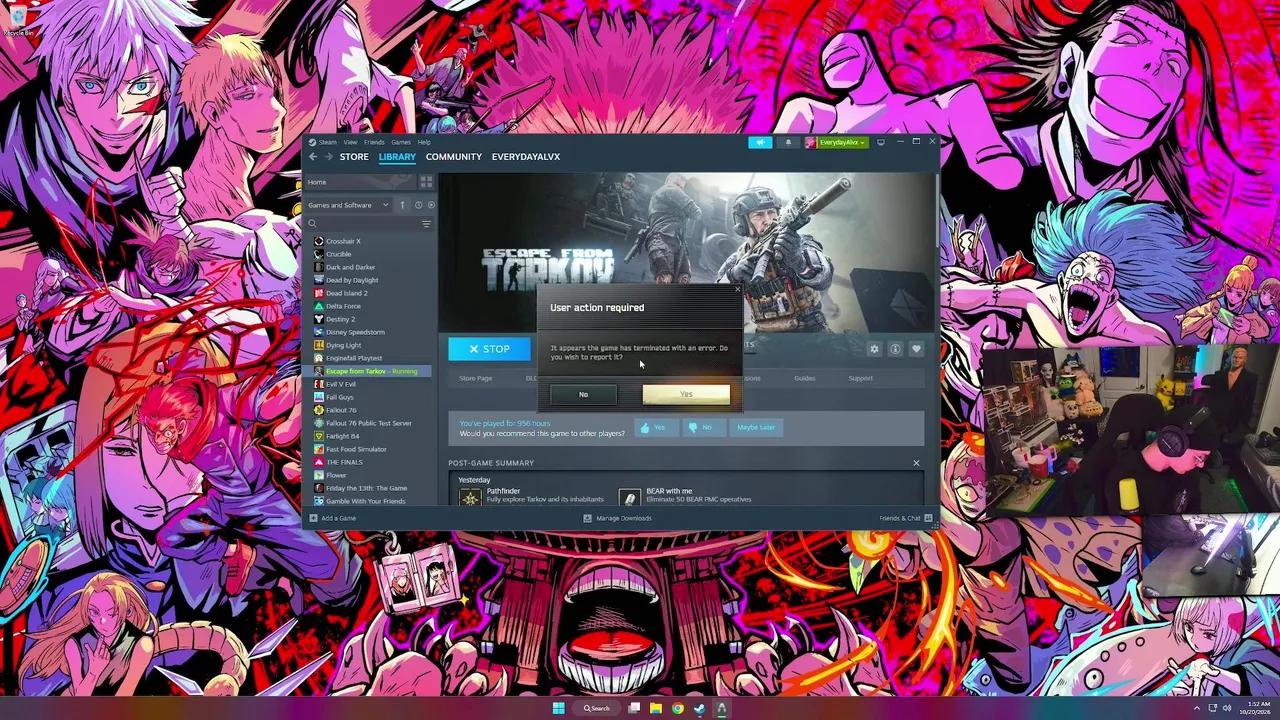Click Yes in error report dialog
Image resolution: width=1280 pixels, height=720 pixels.
pos(686,395)
